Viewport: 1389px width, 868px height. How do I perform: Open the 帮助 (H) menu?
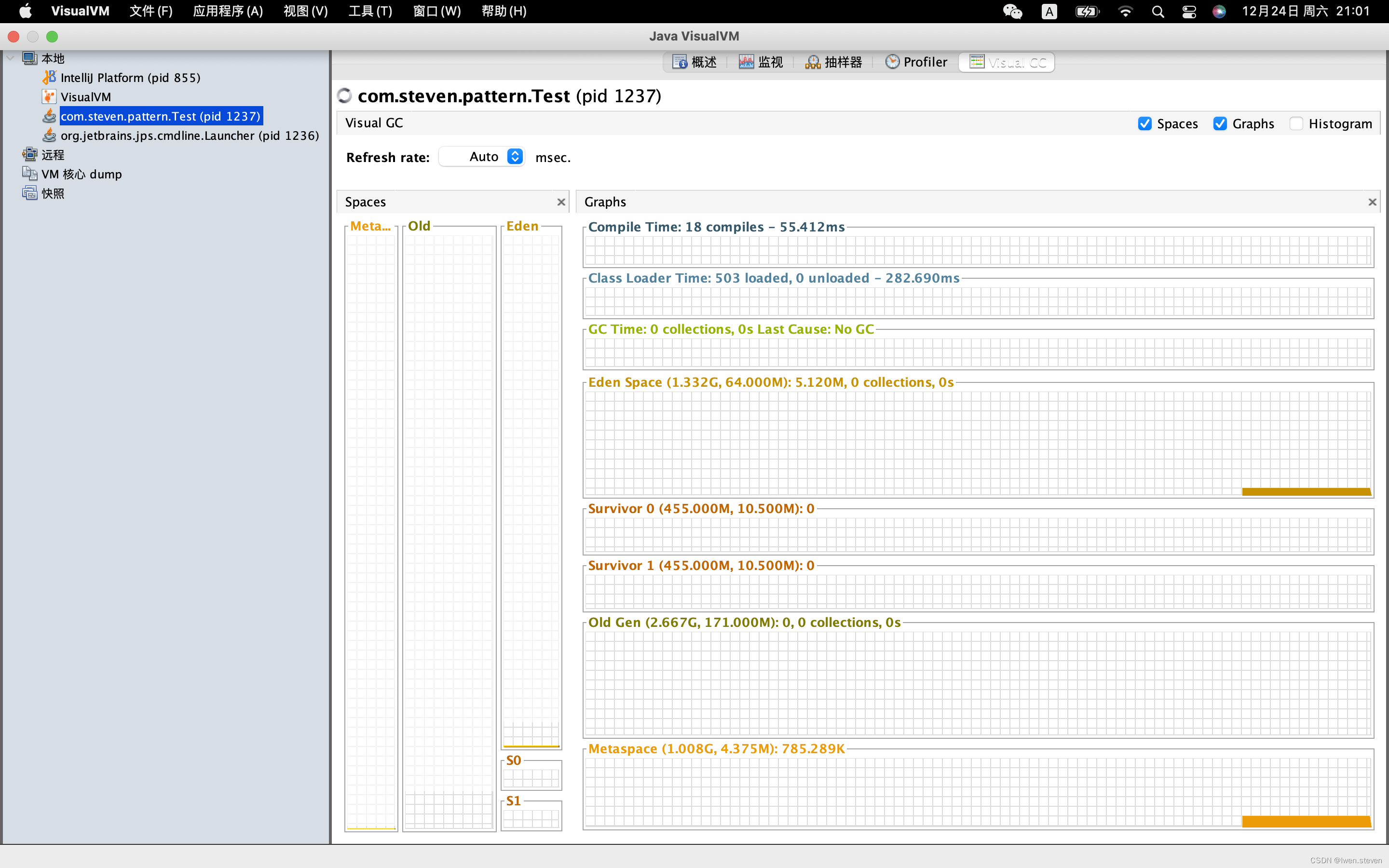pyautogui.click(x=504, y=11)
